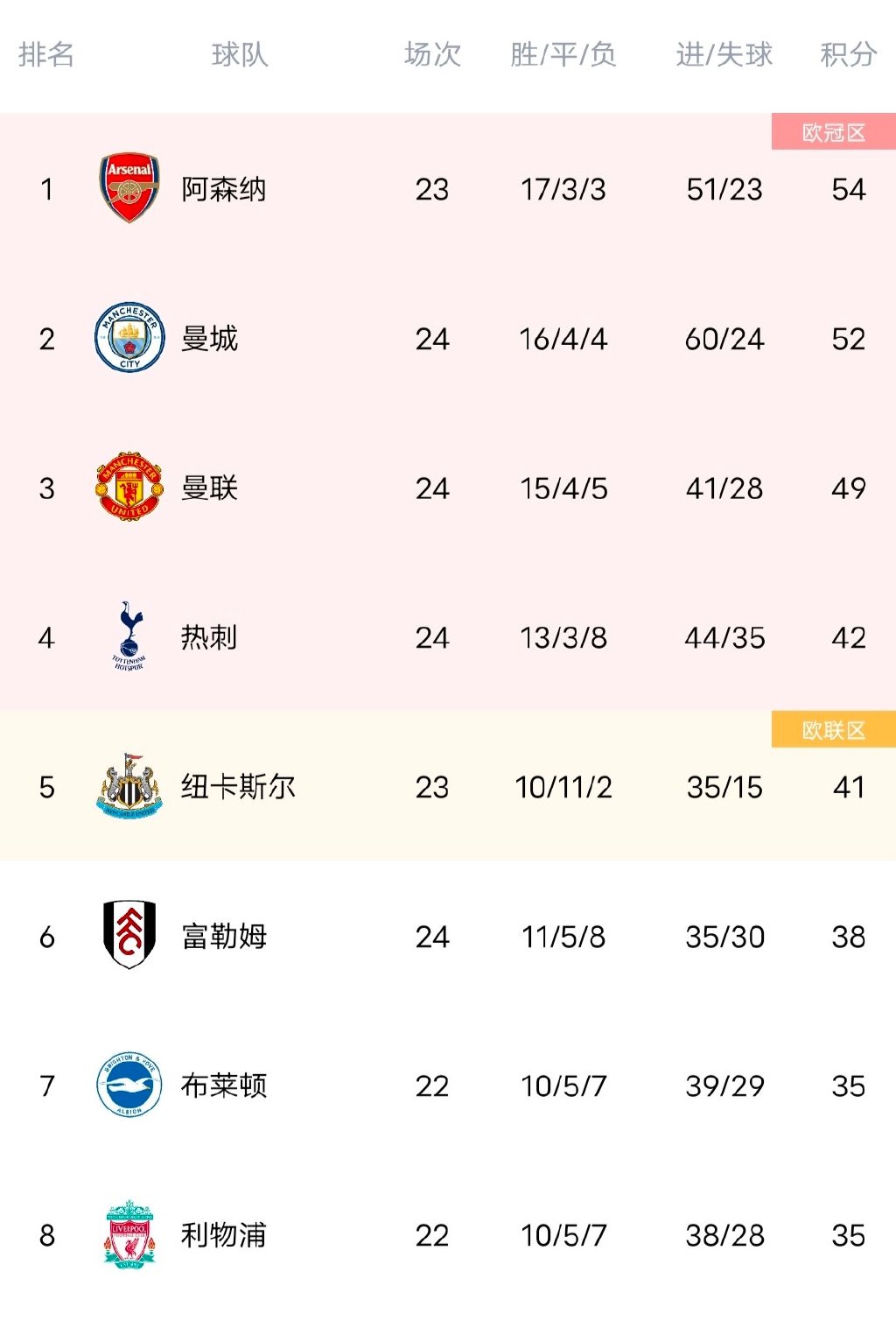Click 曼城's 52 points value
This screenshot has width=896, height=1335.
(848, 339)
